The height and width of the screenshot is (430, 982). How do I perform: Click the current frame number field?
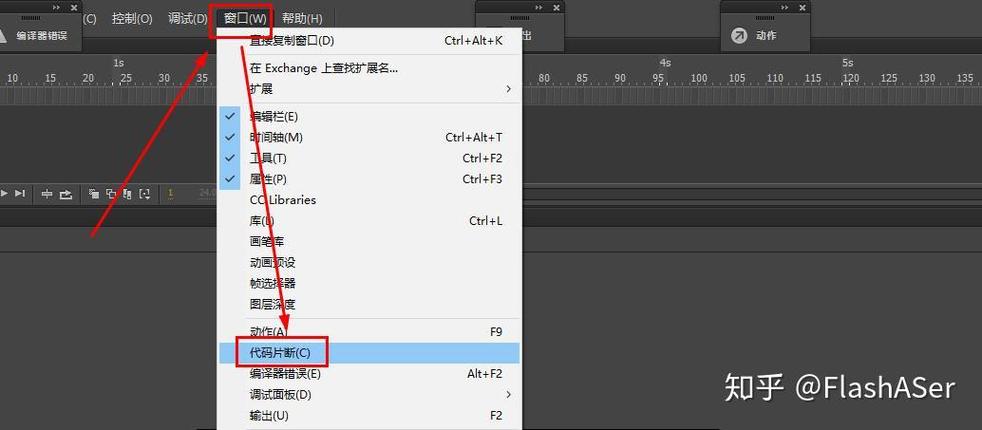click(x=170, y=194)
